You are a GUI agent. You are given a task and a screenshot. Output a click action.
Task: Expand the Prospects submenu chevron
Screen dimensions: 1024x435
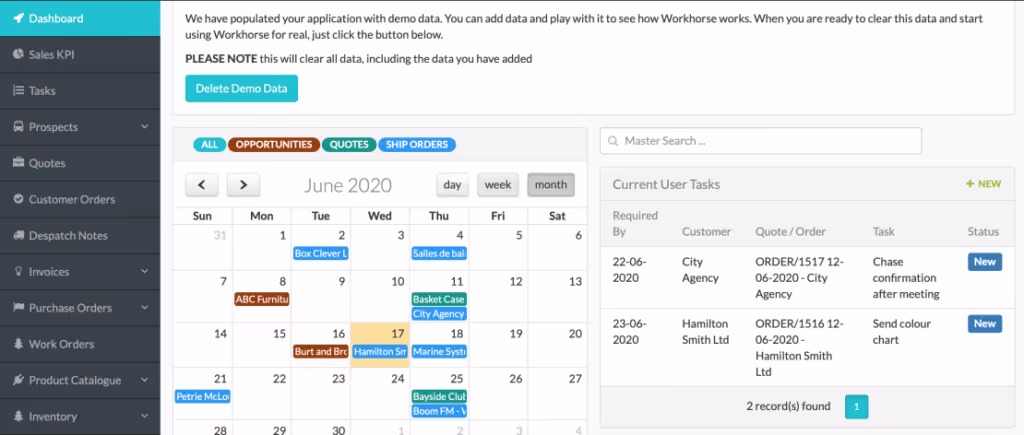coord(144,127)
